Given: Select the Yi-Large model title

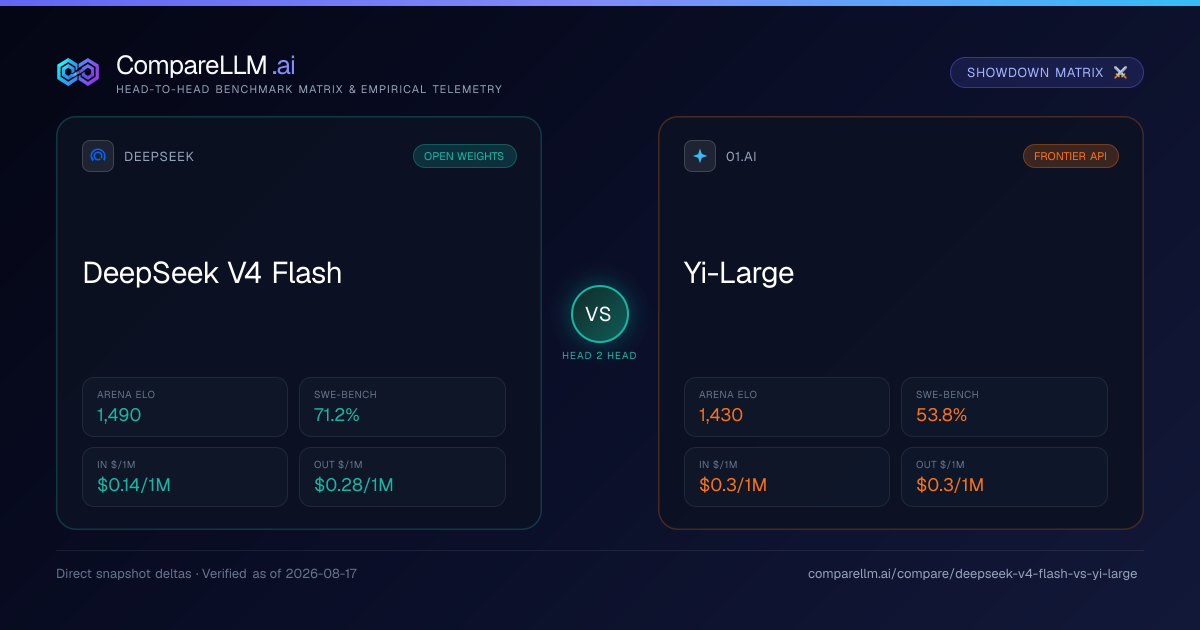Looking at the screenshot, I should [x=739, y=272].
